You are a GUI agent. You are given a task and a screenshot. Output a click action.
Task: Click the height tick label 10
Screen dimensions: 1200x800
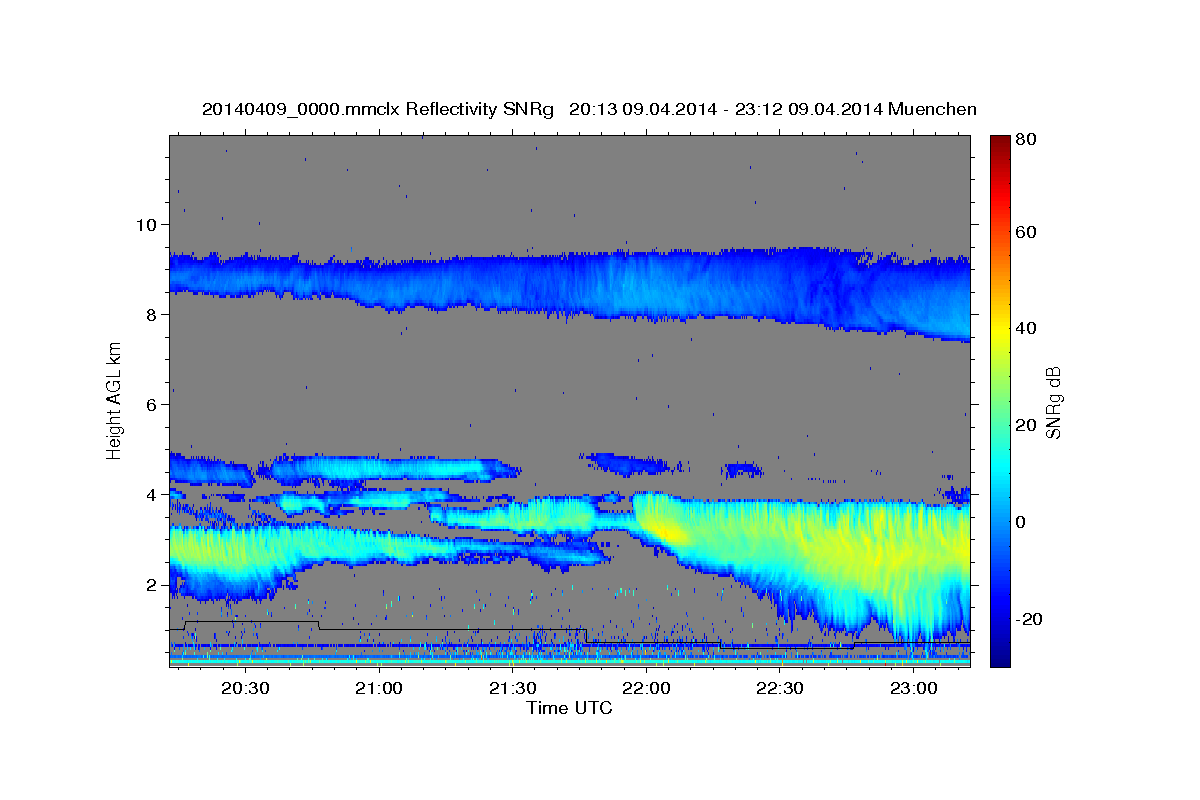click(x=148, y=224)
